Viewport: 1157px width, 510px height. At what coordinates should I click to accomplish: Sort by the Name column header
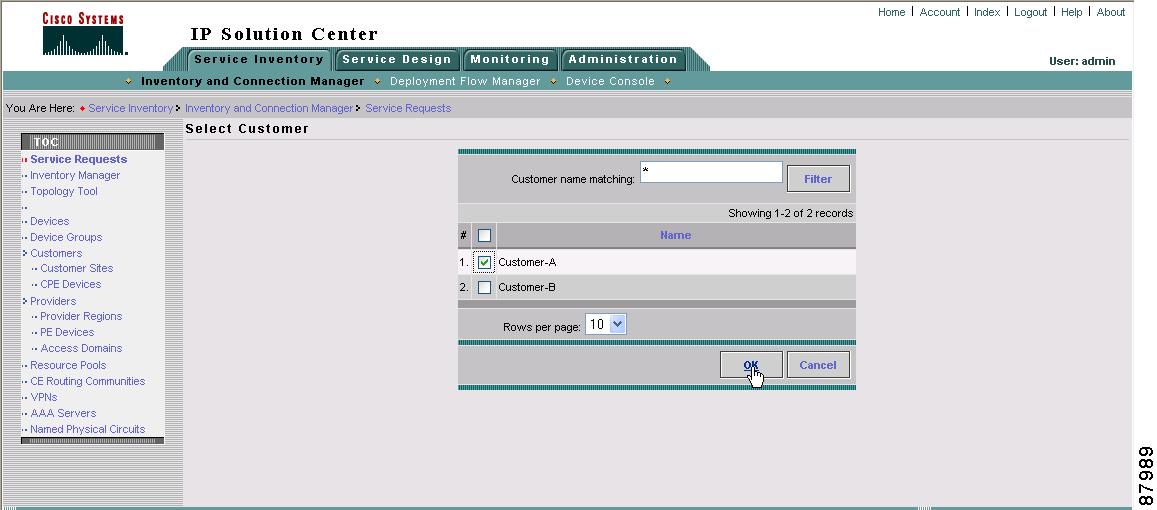tap(675, 235)
